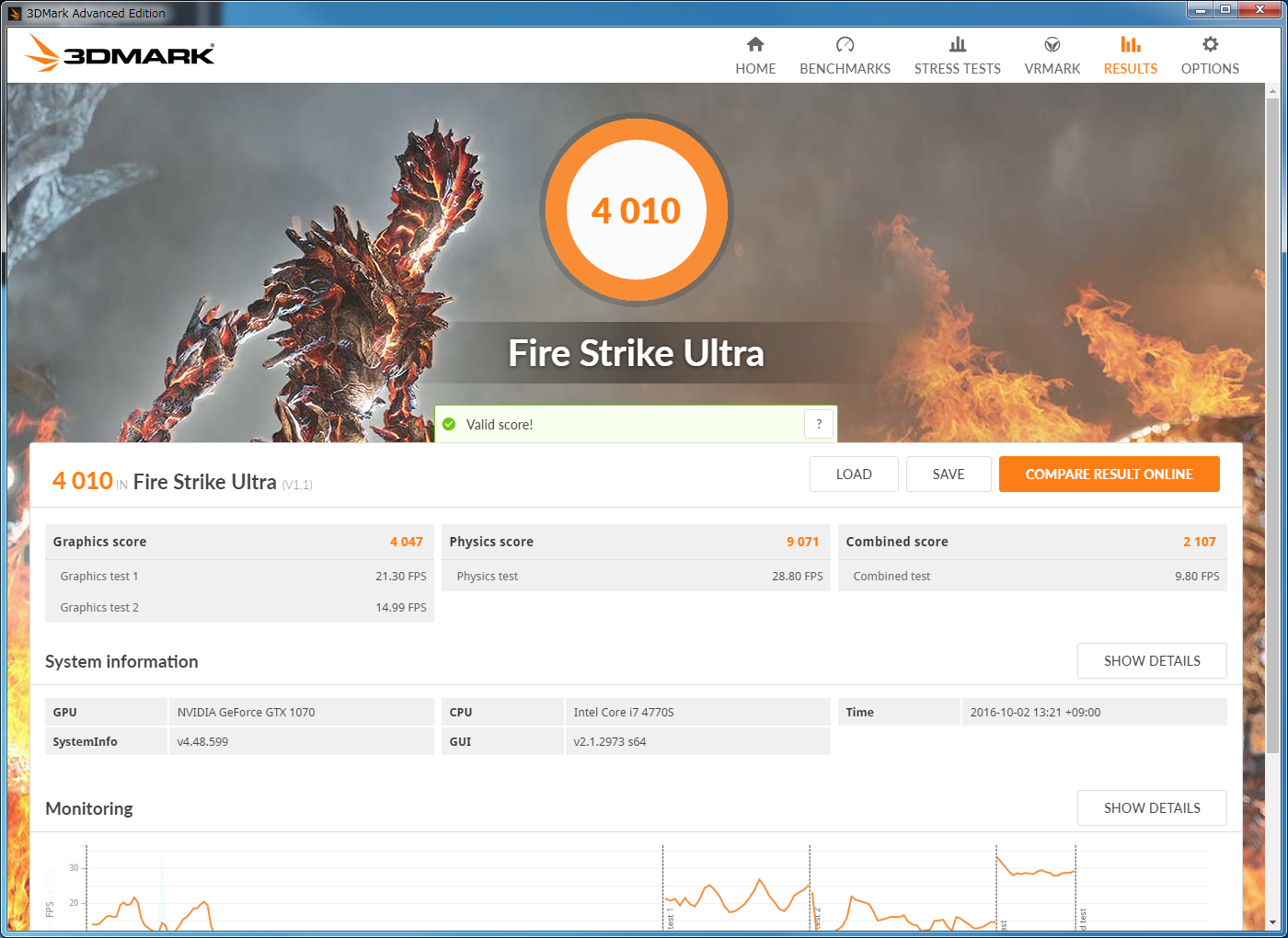Click the orange 4 010 score in results header
The width and height of the screenshot is (1288, 938).
click(83, 481)
